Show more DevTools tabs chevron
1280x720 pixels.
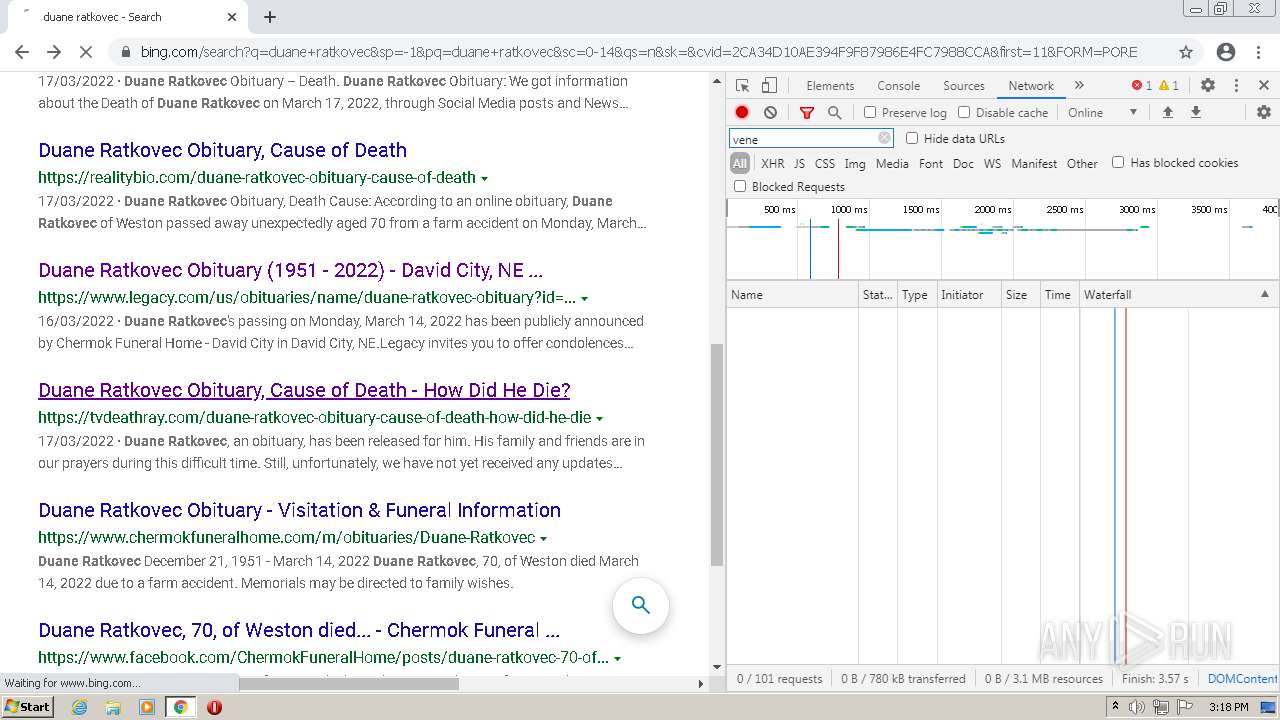pos(1079,86)
